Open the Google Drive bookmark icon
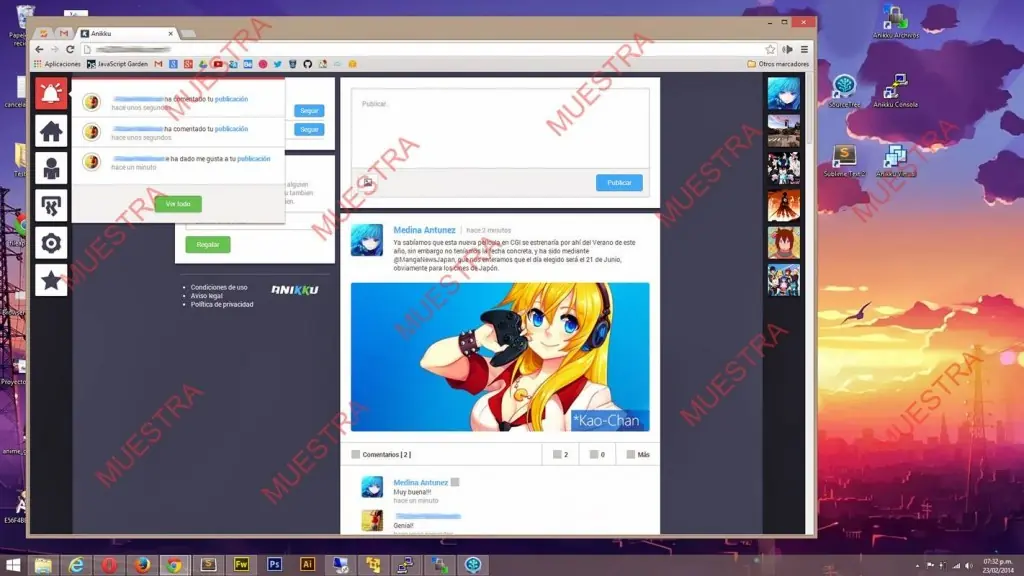1024x576 pixels. tap(203, 64)
